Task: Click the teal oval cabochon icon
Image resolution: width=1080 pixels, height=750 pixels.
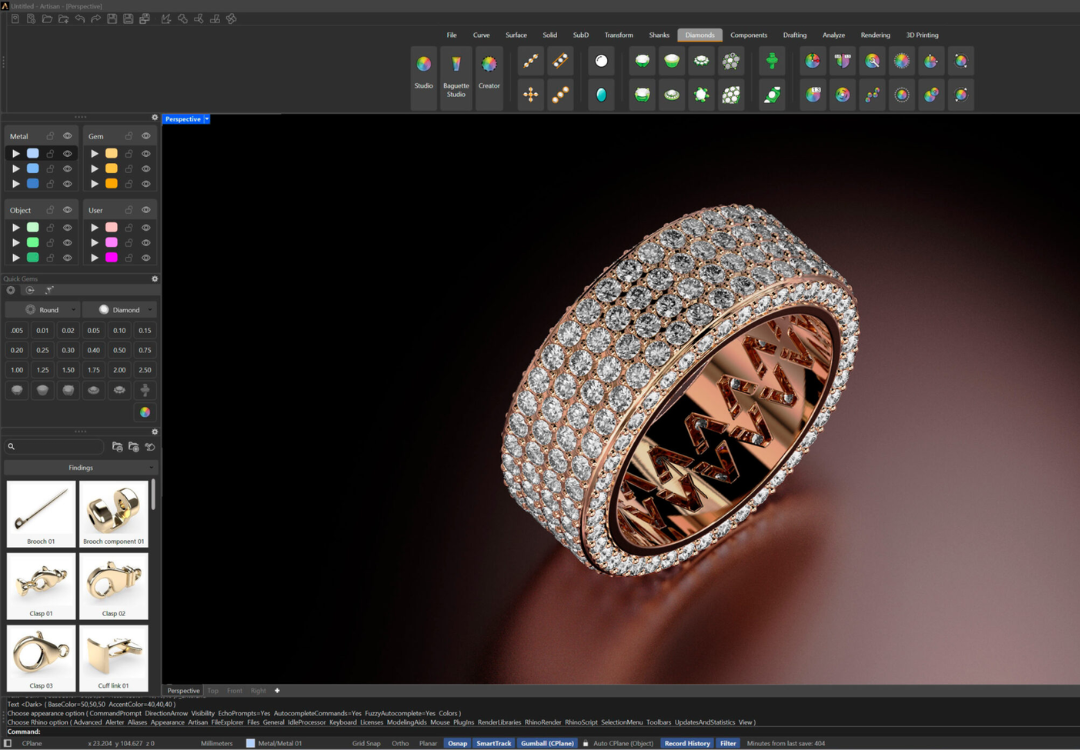Action: [x=601, y=94]
